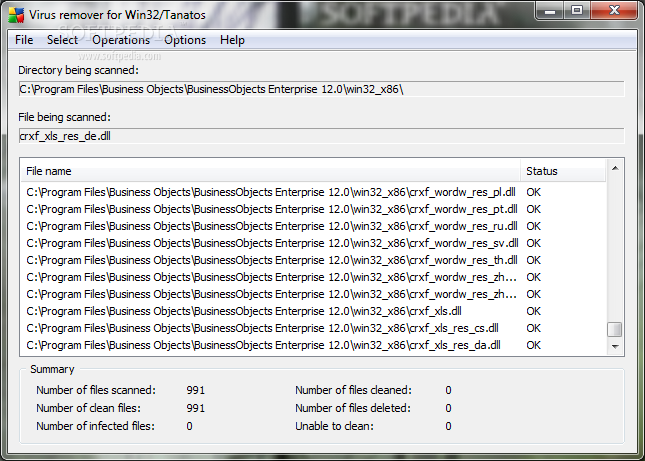645x461 pixels.
Task: Click the infected files count value 0
Action: [189, 426]
